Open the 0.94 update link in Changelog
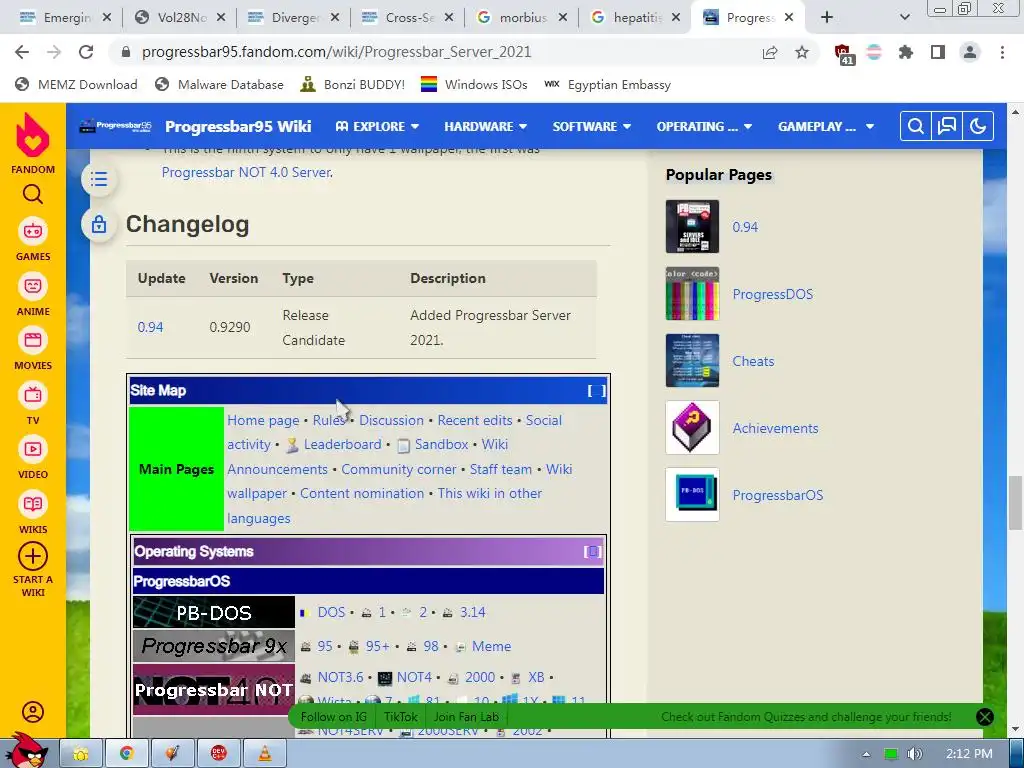This screenshot has width=1024, height=768. 150,327
